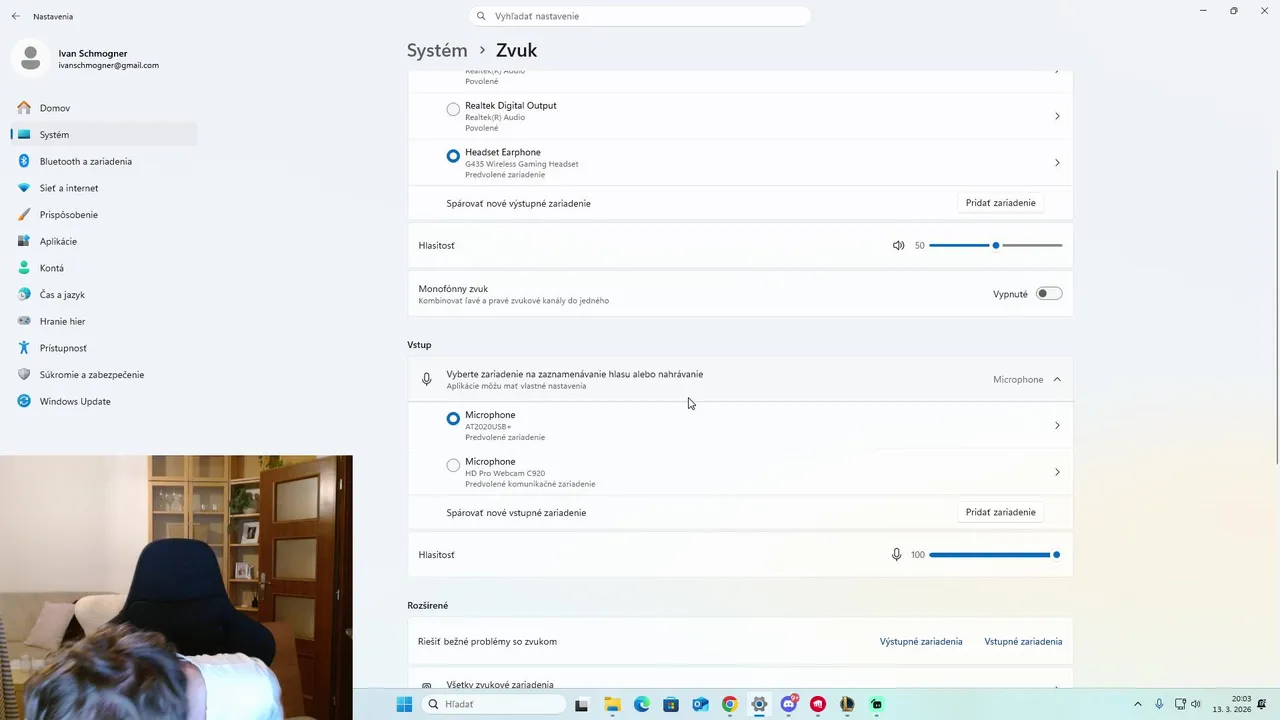This screenshot has height=720, width=1280.
Task: Click the 'Spárovať nové vstupné zariadenie' text
Action: coord(516,512)
